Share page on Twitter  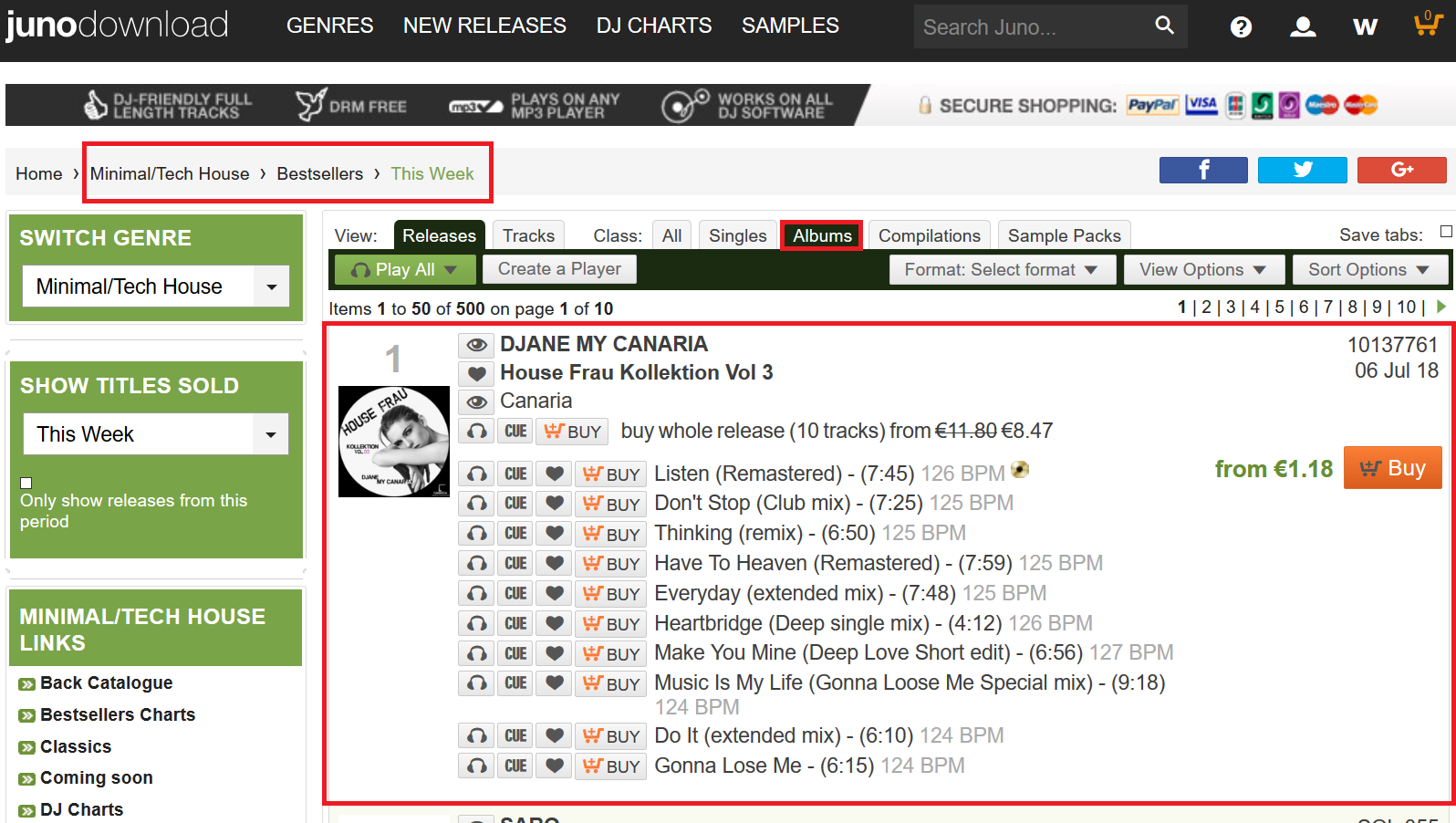[x=1302, y=170]
